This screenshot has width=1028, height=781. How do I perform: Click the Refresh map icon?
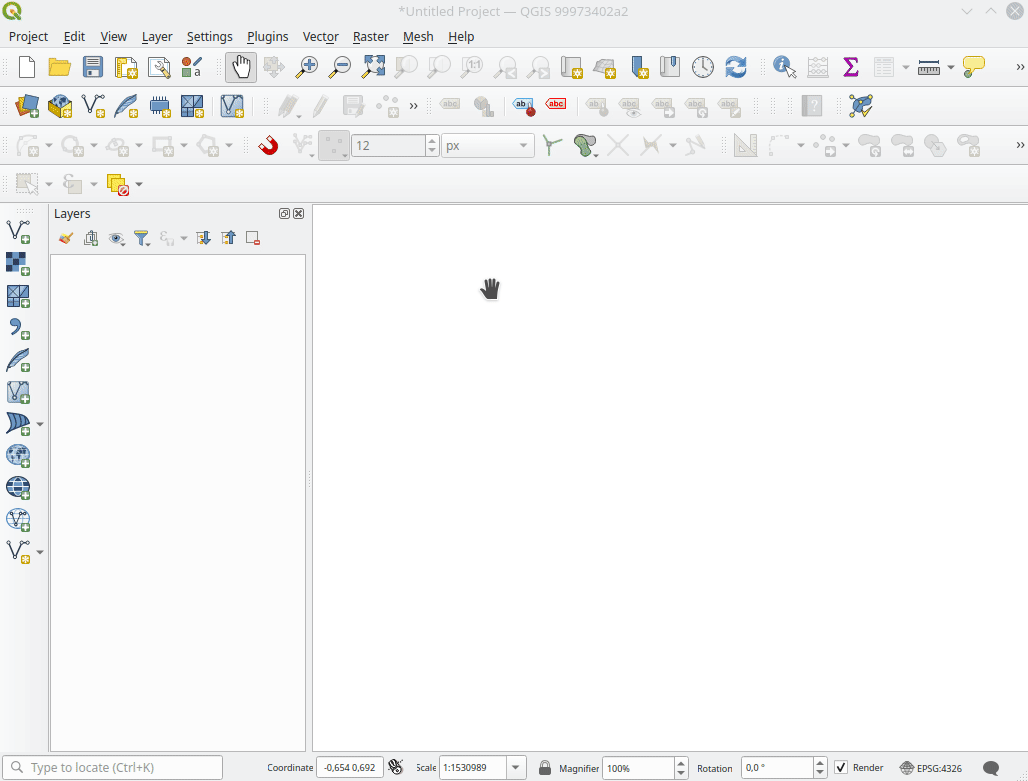736,67
